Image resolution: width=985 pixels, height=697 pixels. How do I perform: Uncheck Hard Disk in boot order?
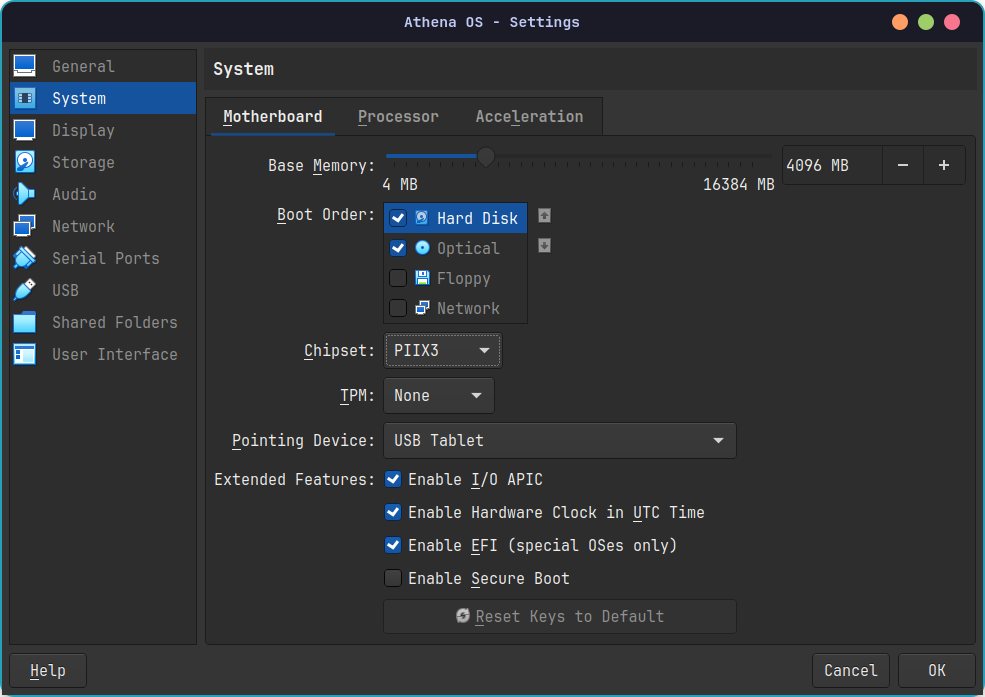(x=398, y=218)
